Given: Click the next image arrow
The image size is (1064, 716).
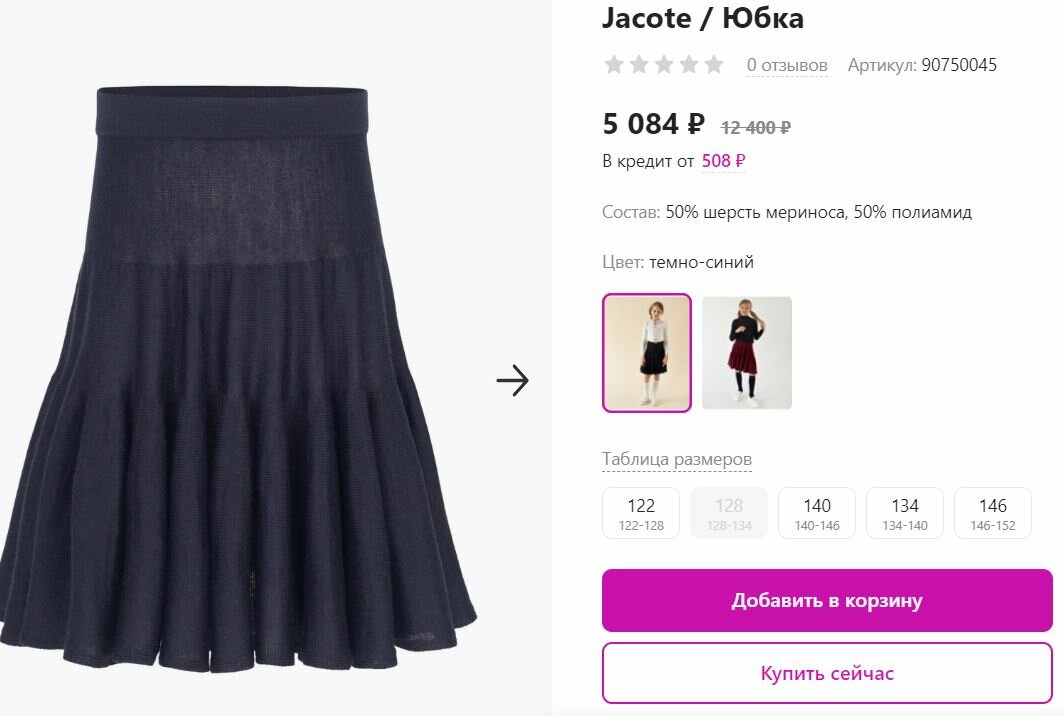Looking at the screenshot, I should [512, 381].
